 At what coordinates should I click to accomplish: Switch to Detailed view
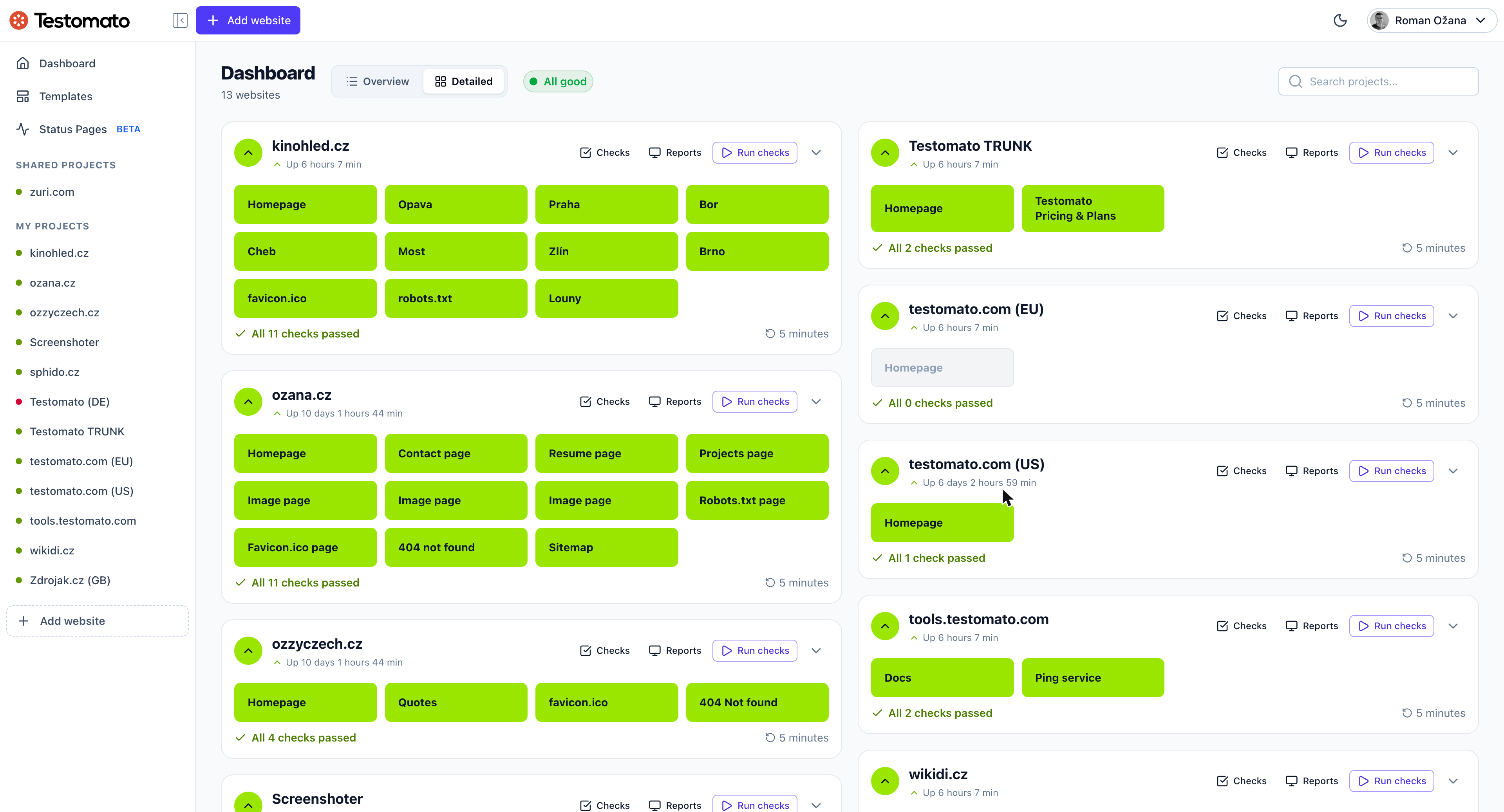pos(464,81)
